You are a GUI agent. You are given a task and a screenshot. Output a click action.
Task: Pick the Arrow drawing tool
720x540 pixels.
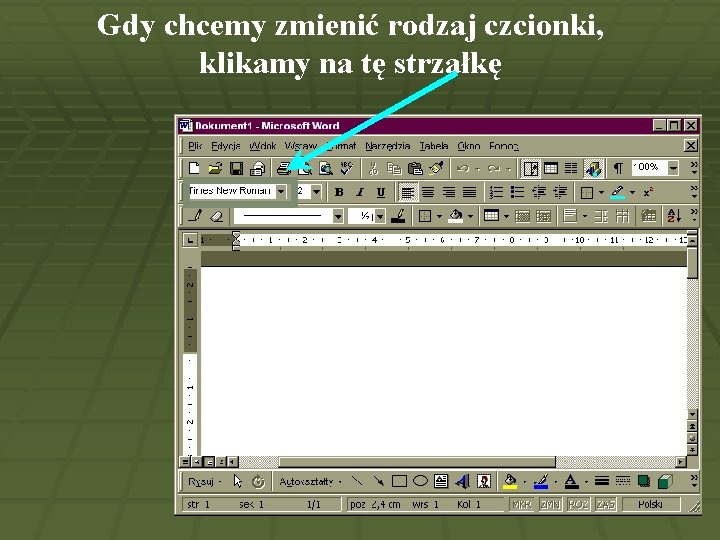(378, 481)
